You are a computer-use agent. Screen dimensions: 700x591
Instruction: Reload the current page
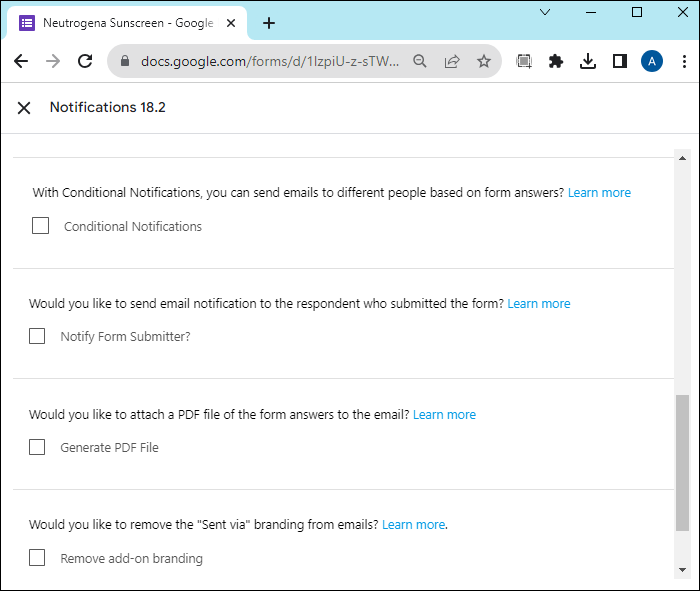click(86, 62)
